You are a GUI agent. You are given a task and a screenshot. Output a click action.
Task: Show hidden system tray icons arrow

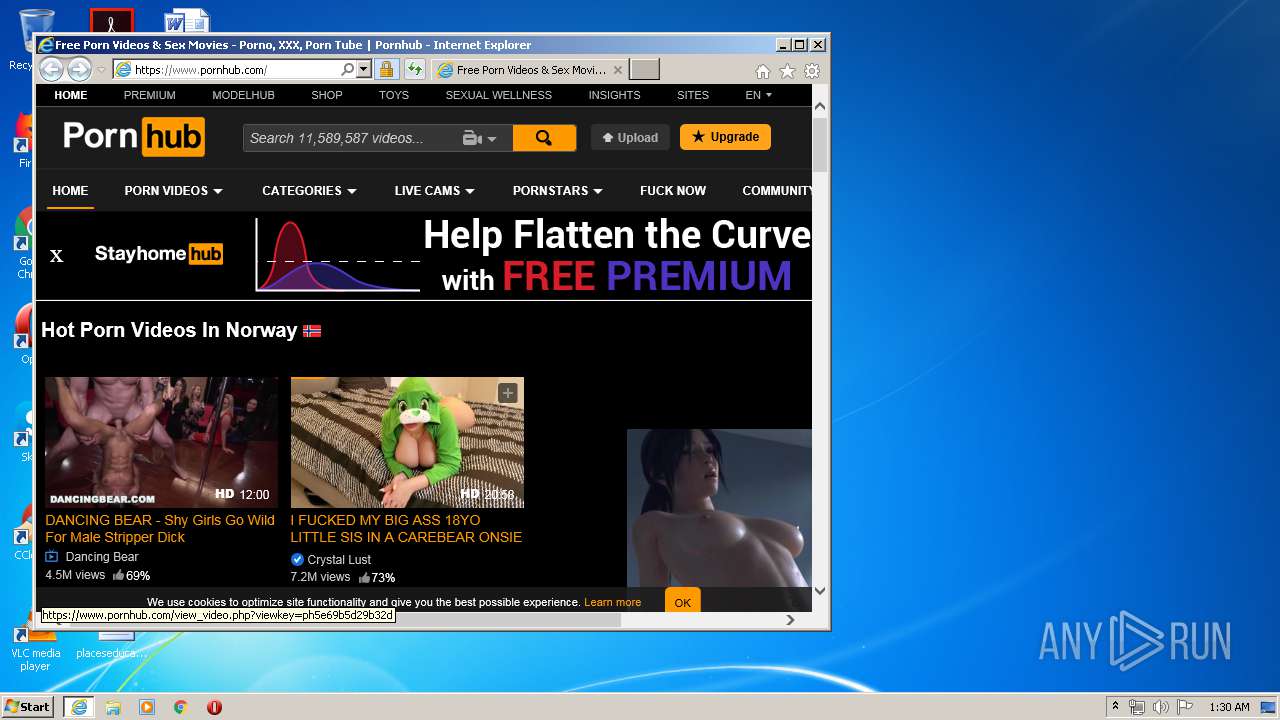[x=1116, y=707]
